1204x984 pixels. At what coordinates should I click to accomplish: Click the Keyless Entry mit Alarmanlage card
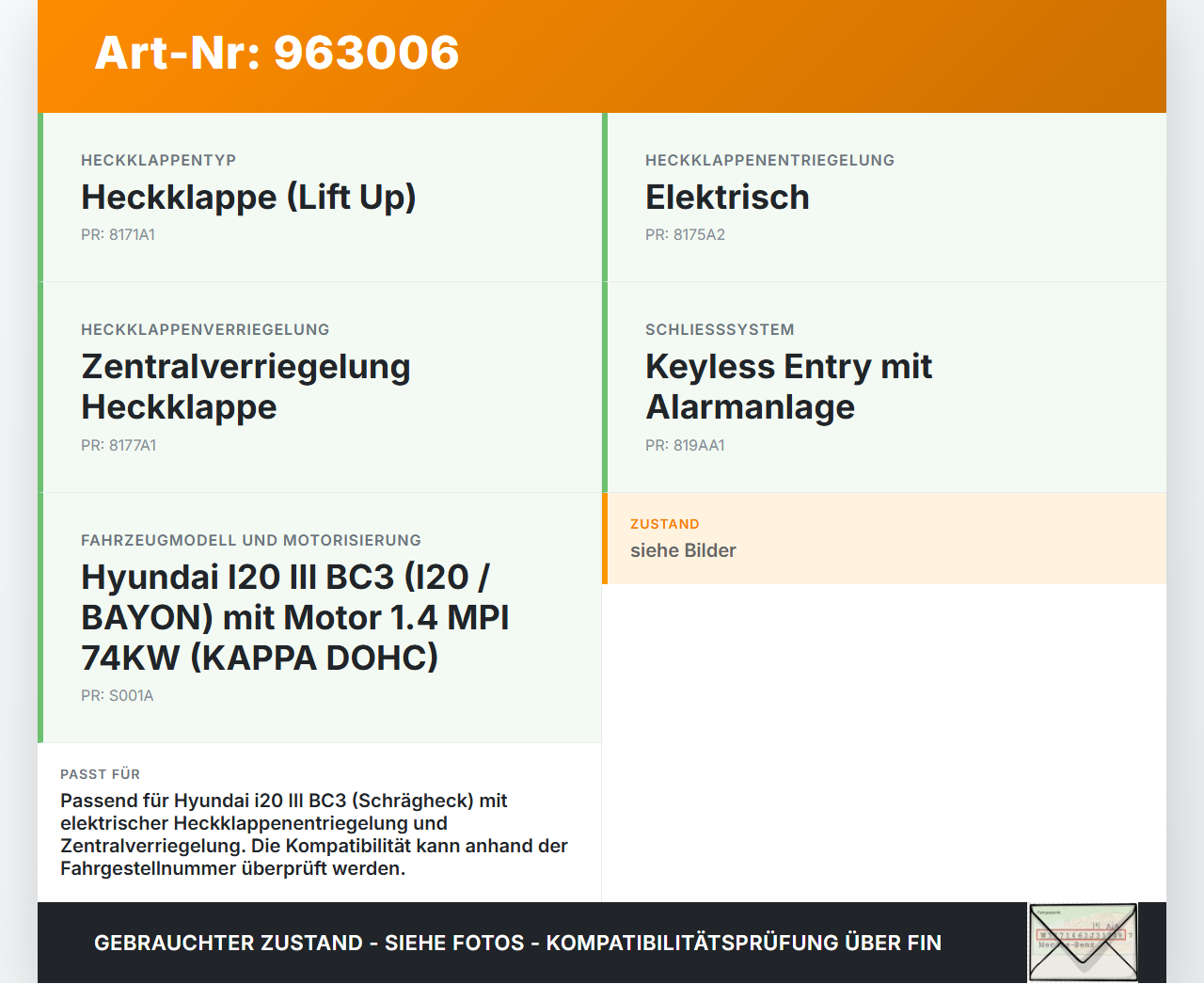pos(884,386)
